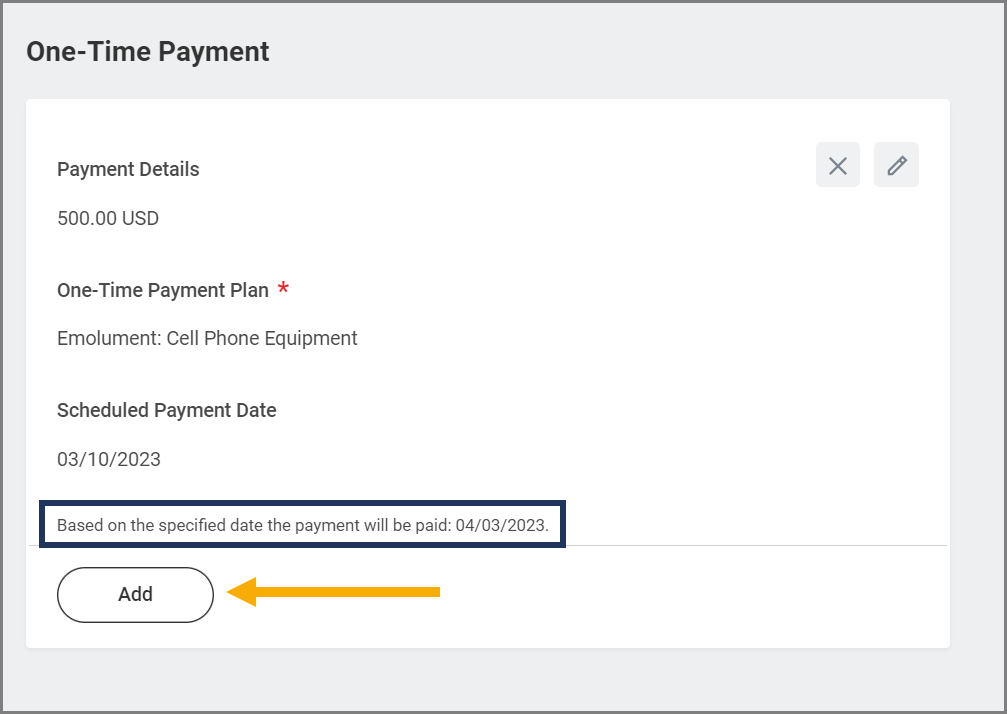Image resolution: width=1007 pixels, height=714 pixels.
Task: Click the 03/10/2023 scheduled date value
Action: [109, 460]
